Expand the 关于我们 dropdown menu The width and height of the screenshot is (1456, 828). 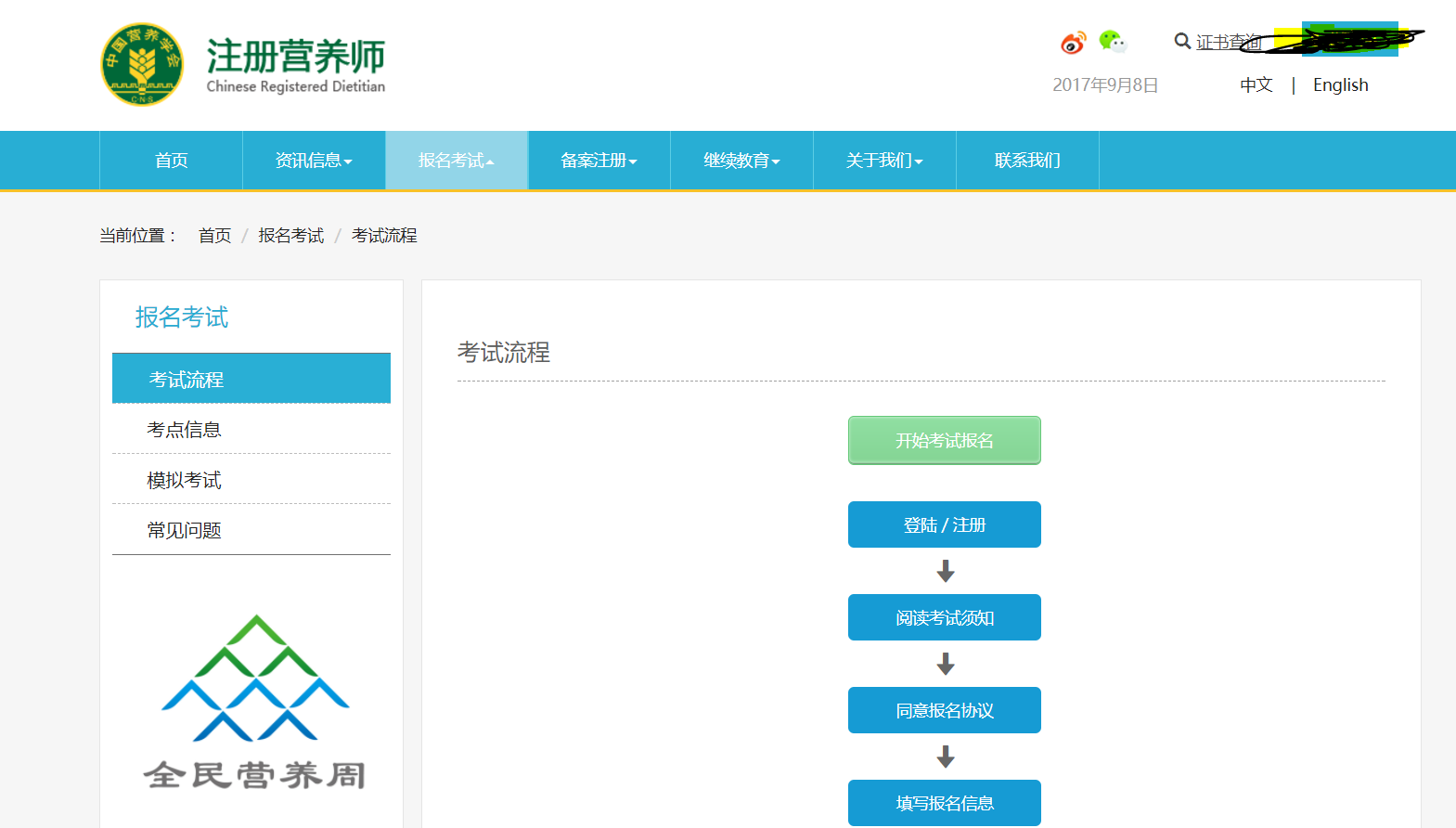[x=885, y=161]
